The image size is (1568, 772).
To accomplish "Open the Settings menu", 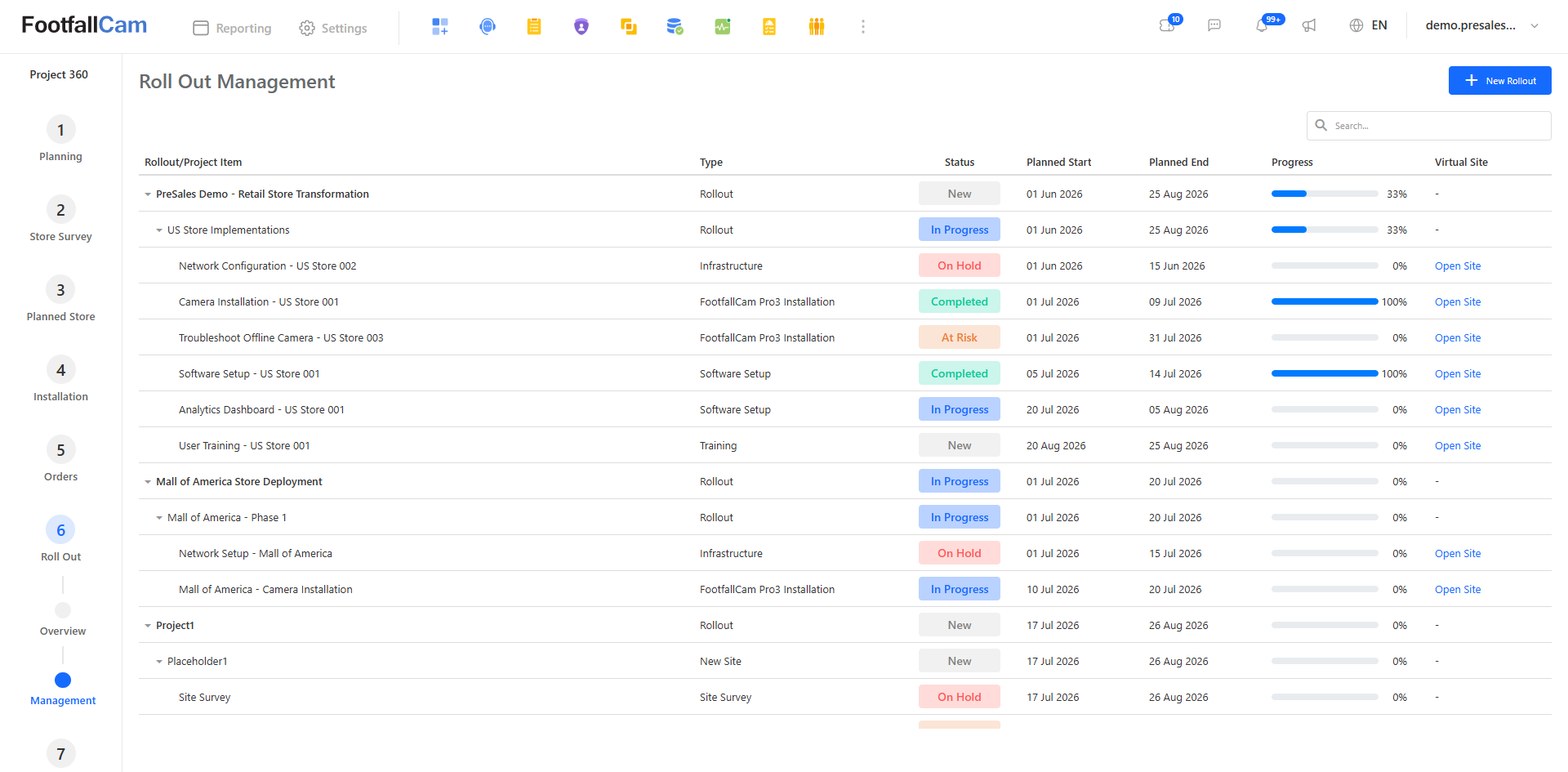I will coord(332,28).
